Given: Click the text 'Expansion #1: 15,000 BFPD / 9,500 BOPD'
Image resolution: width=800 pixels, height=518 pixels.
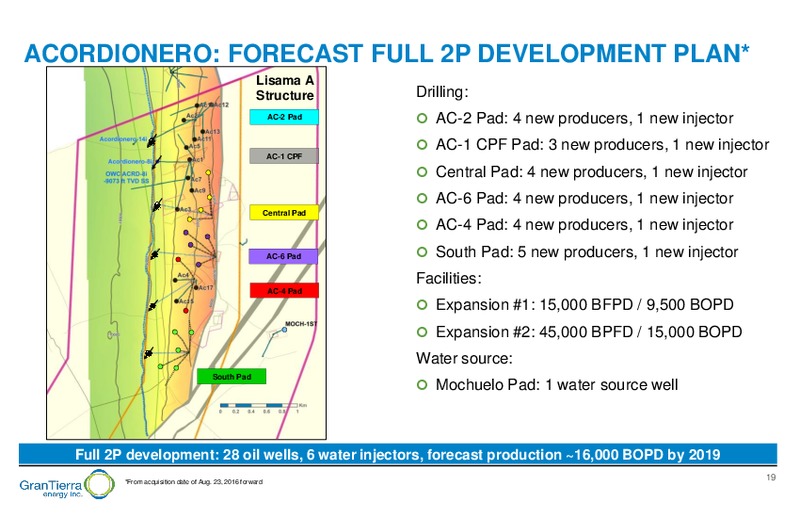Looking at the screenshot, I should [584, 305].
